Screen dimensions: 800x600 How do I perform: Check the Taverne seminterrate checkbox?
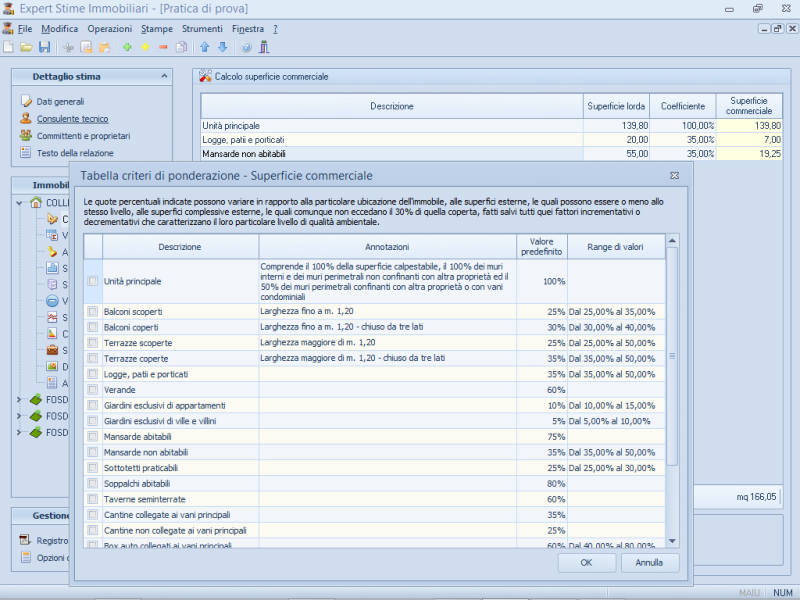click(x=92, y=499)
